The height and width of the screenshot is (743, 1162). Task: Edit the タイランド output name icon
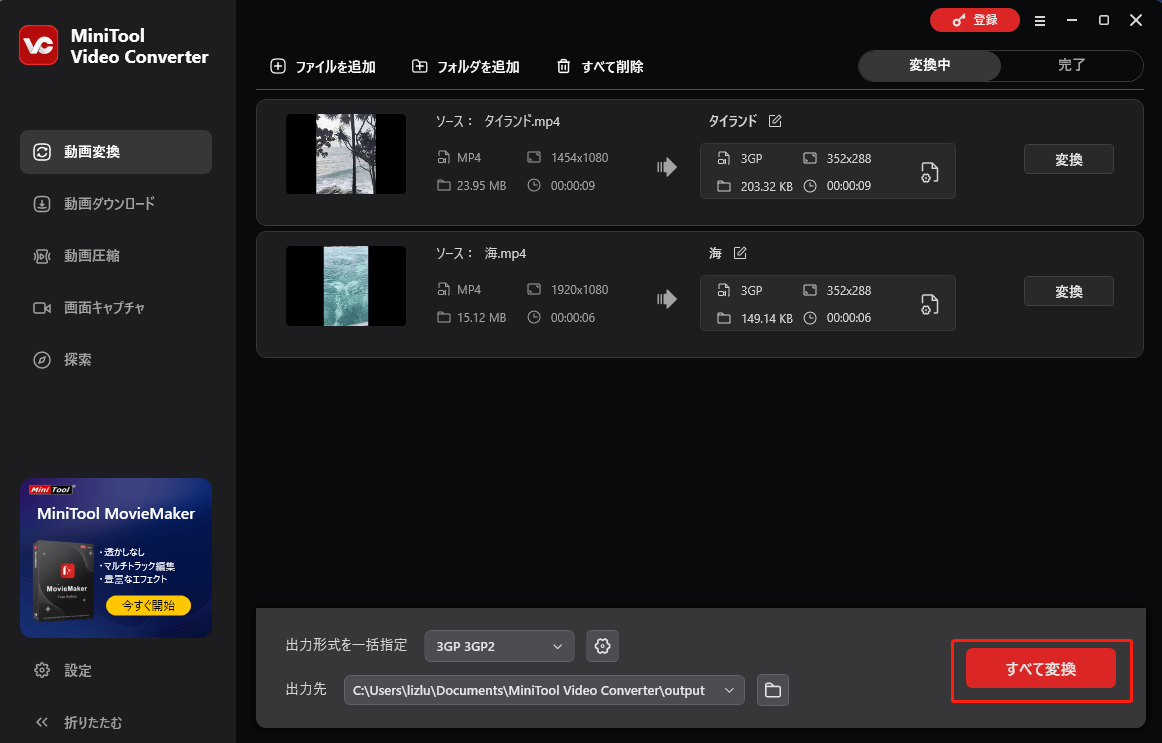775,121
